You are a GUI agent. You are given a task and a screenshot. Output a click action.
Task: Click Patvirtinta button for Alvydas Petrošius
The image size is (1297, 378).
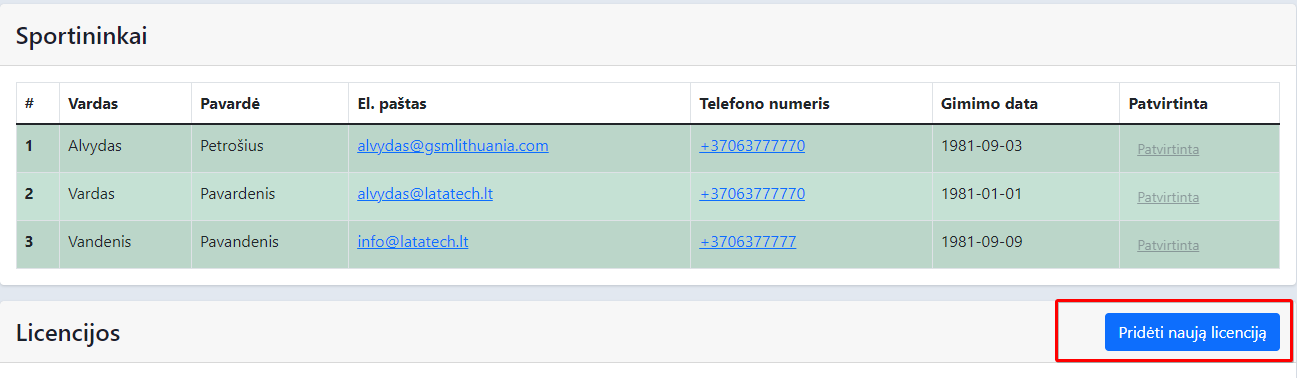pyautogui.click(x=1168, y=150)
